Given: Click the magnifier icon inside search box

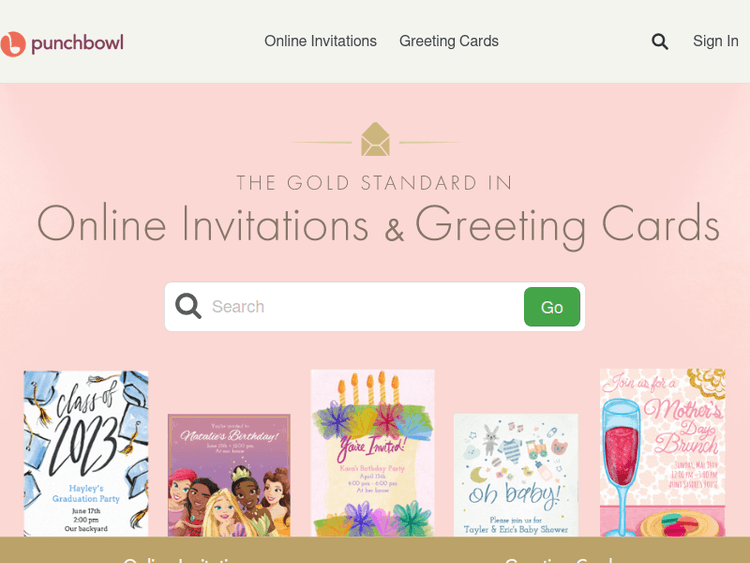Looking at the screenshot, I should (188, 306).
